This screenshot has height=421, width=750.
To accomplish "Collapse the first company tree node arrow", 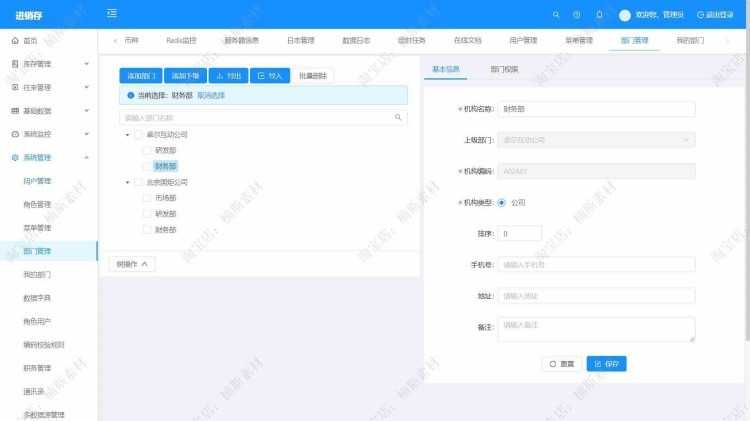I will (x=127, y=135).
